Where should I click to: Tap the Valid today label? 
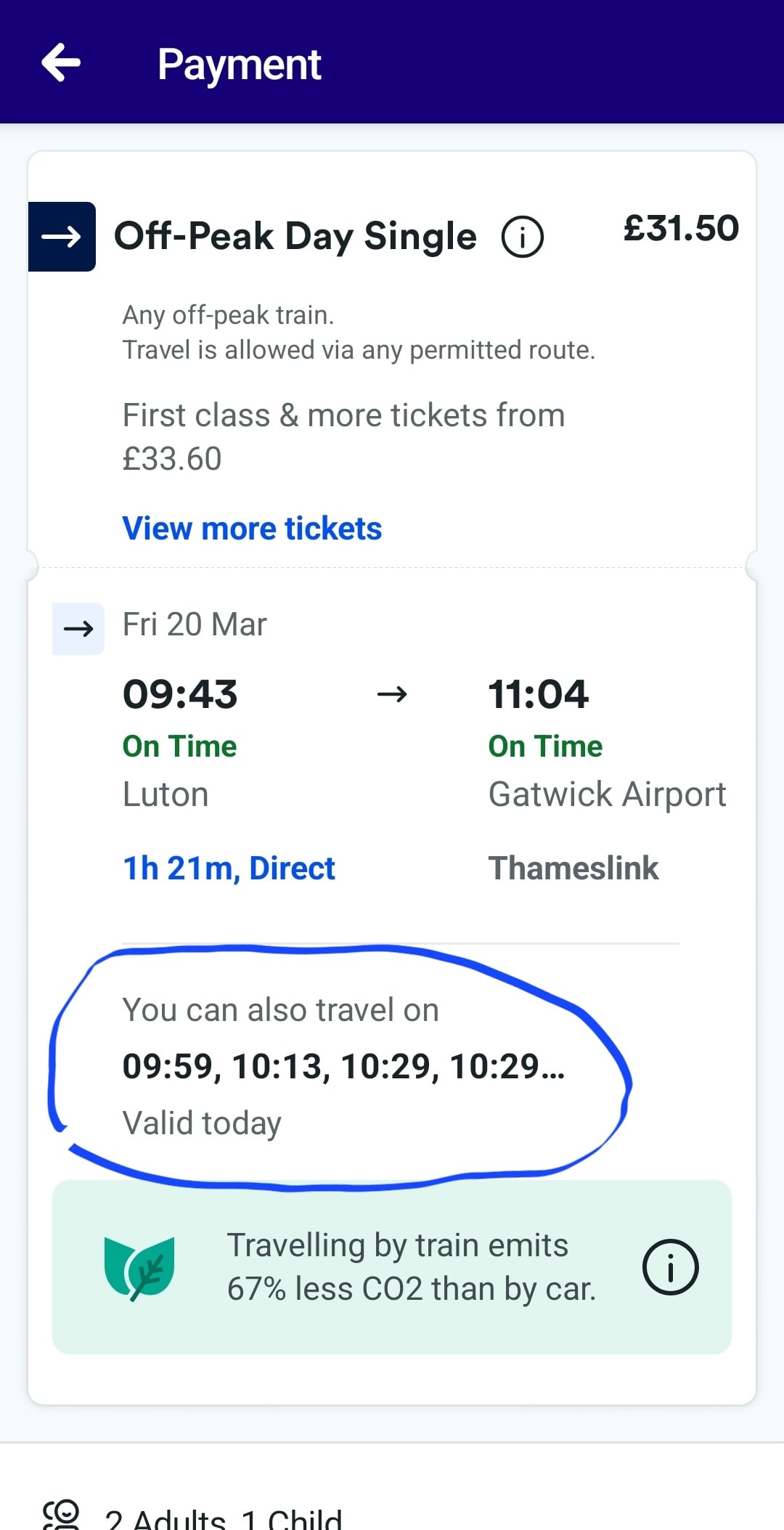coord(202,1123)
